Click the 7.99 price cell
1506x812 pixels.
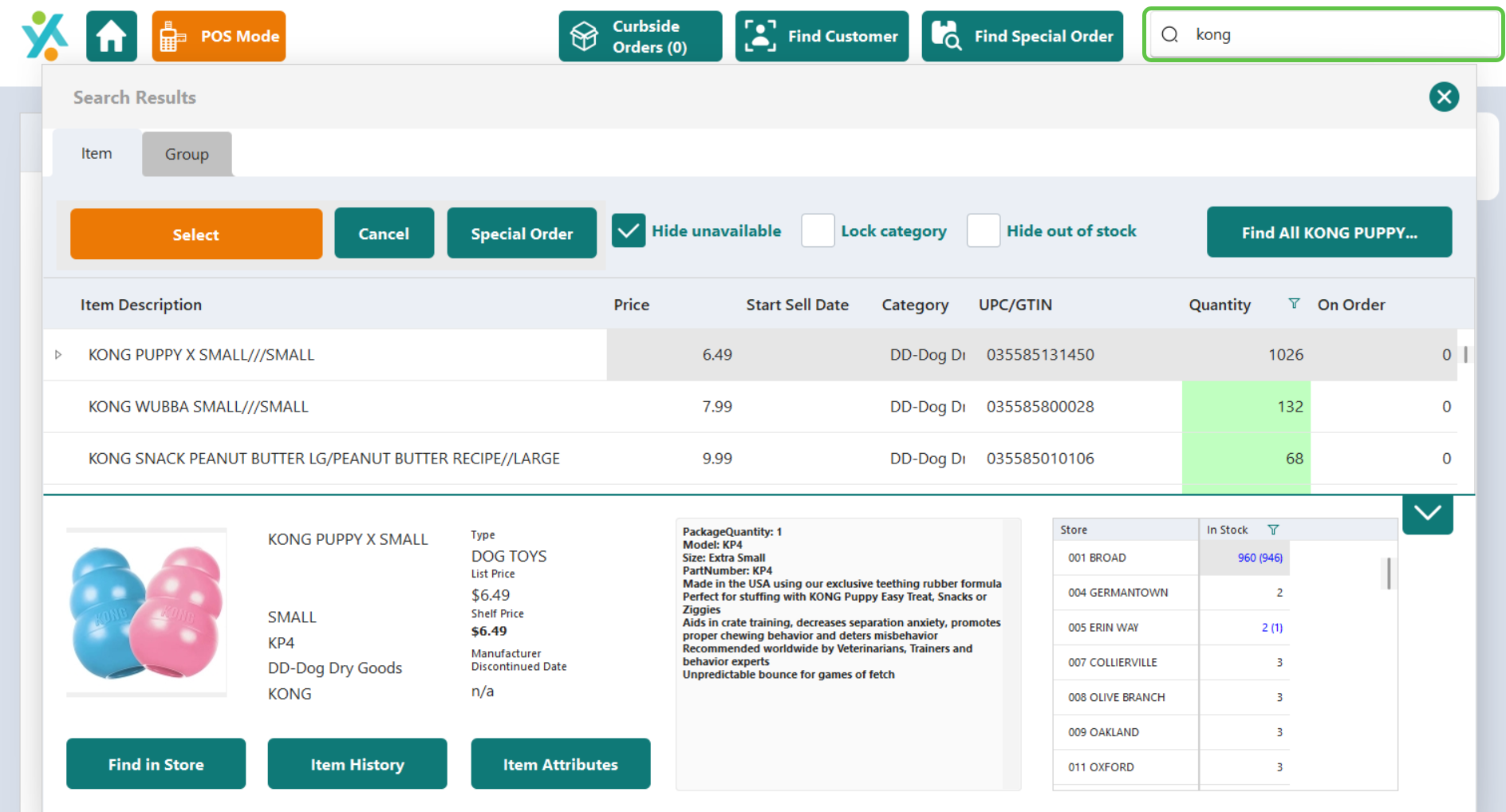717,407
